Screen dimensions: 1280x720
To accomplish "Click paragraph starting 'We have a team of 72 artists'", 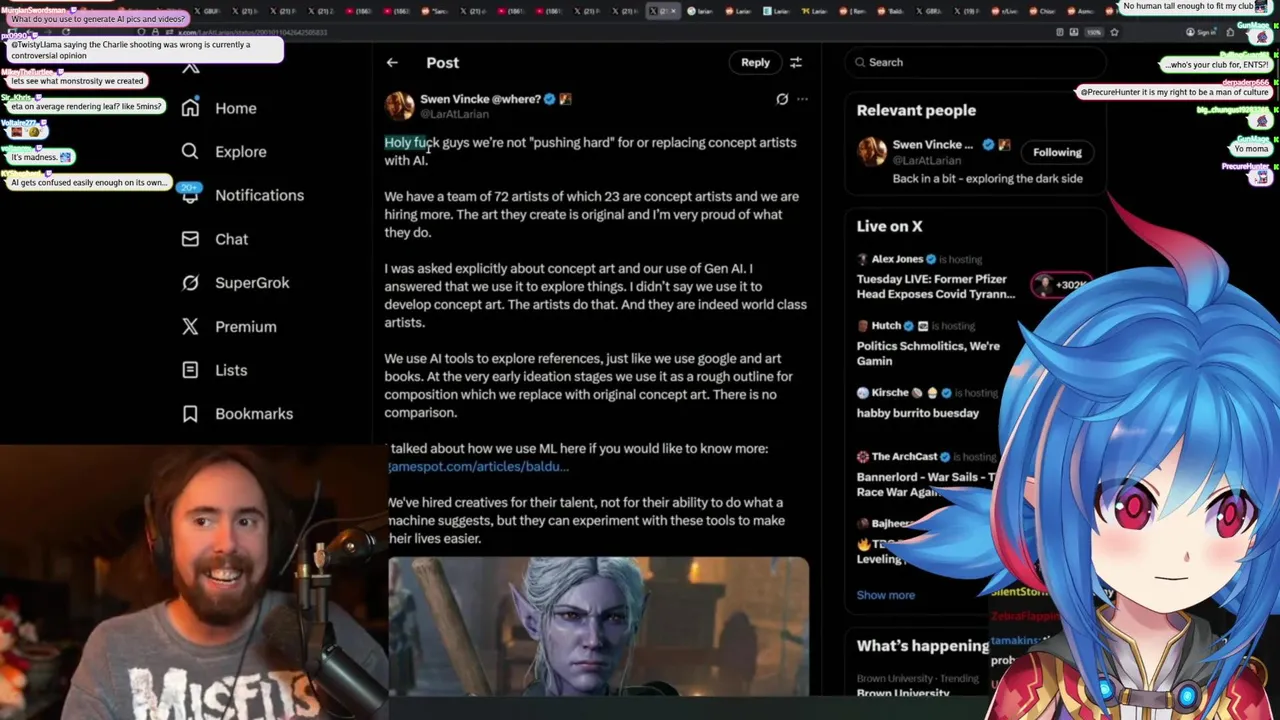I will (591, 215).
